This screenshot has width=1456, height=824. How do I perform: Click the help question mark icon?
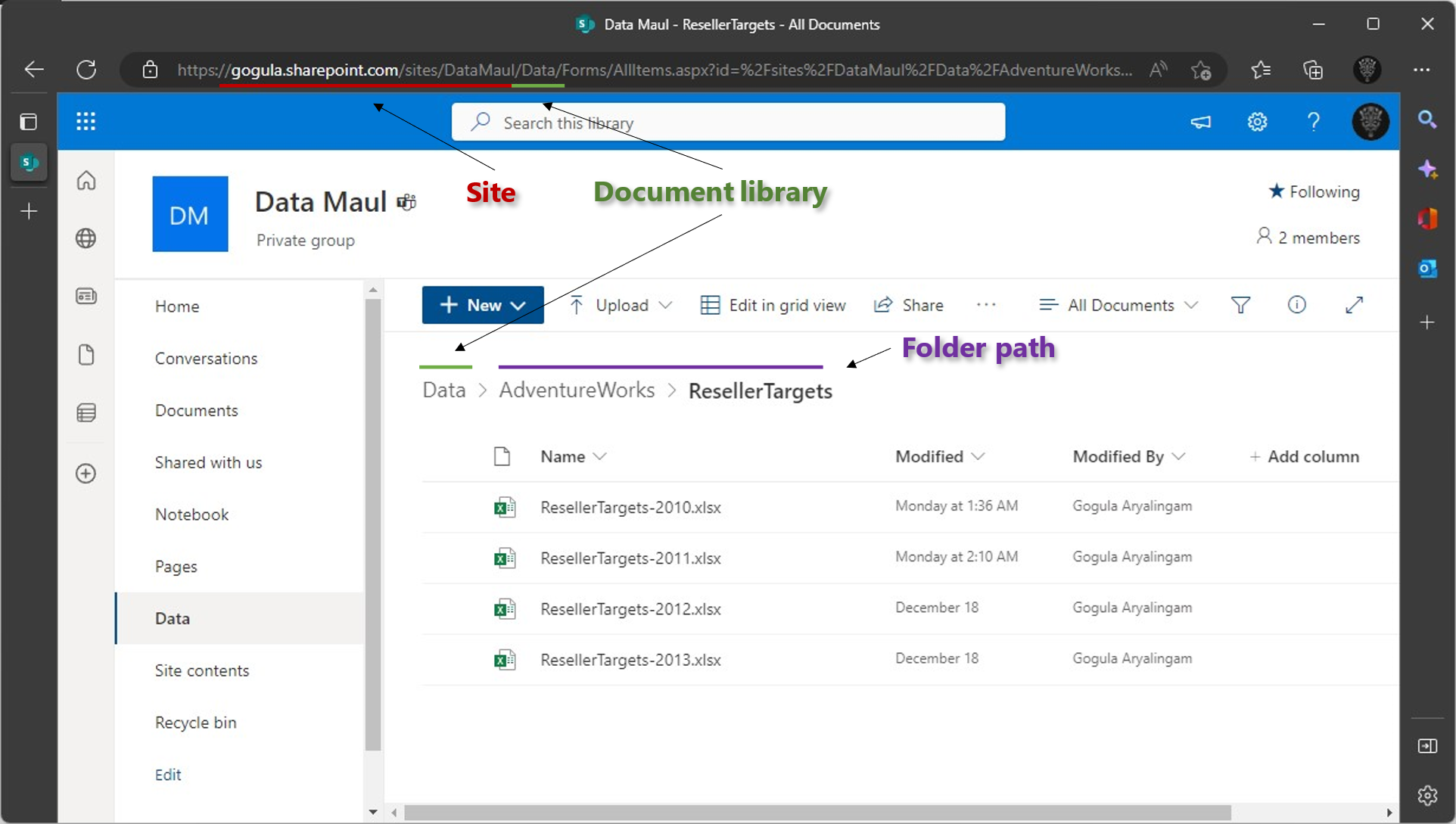coord(1313,122)
